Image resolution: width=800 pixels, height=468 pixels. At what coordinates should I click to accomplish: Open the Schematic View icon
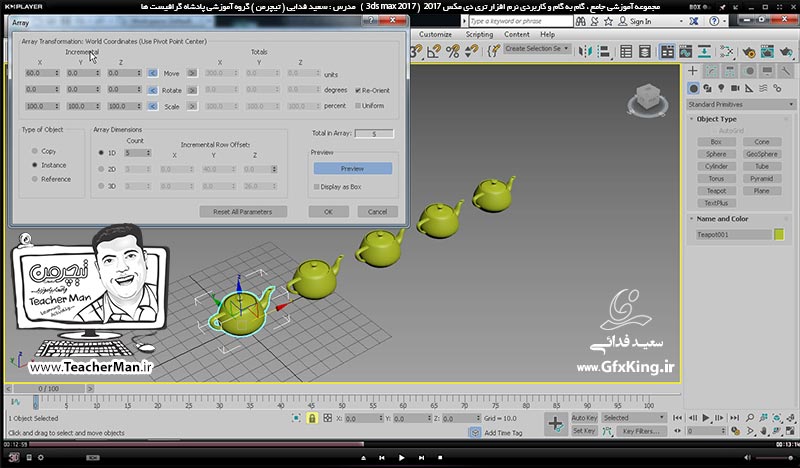[x=705, y=51]
